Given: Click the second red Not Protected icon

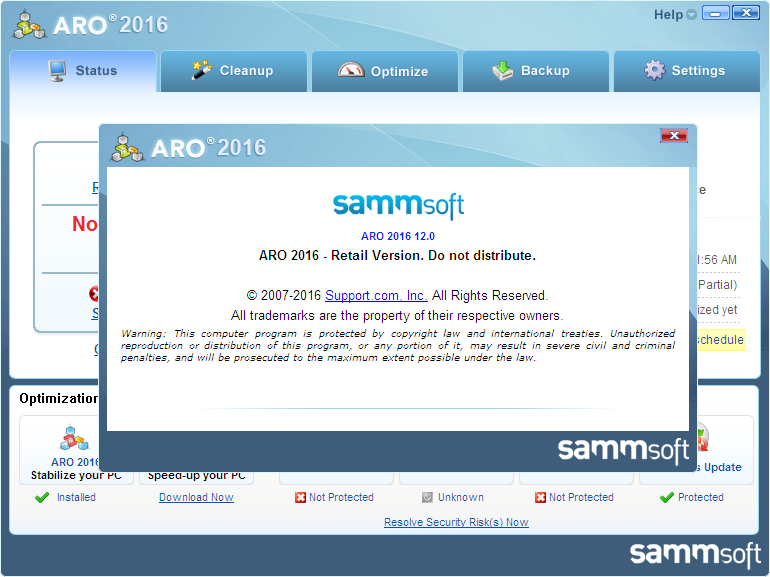Looking at the screenshot, I should pyautogui.click(x=540, y=497).
